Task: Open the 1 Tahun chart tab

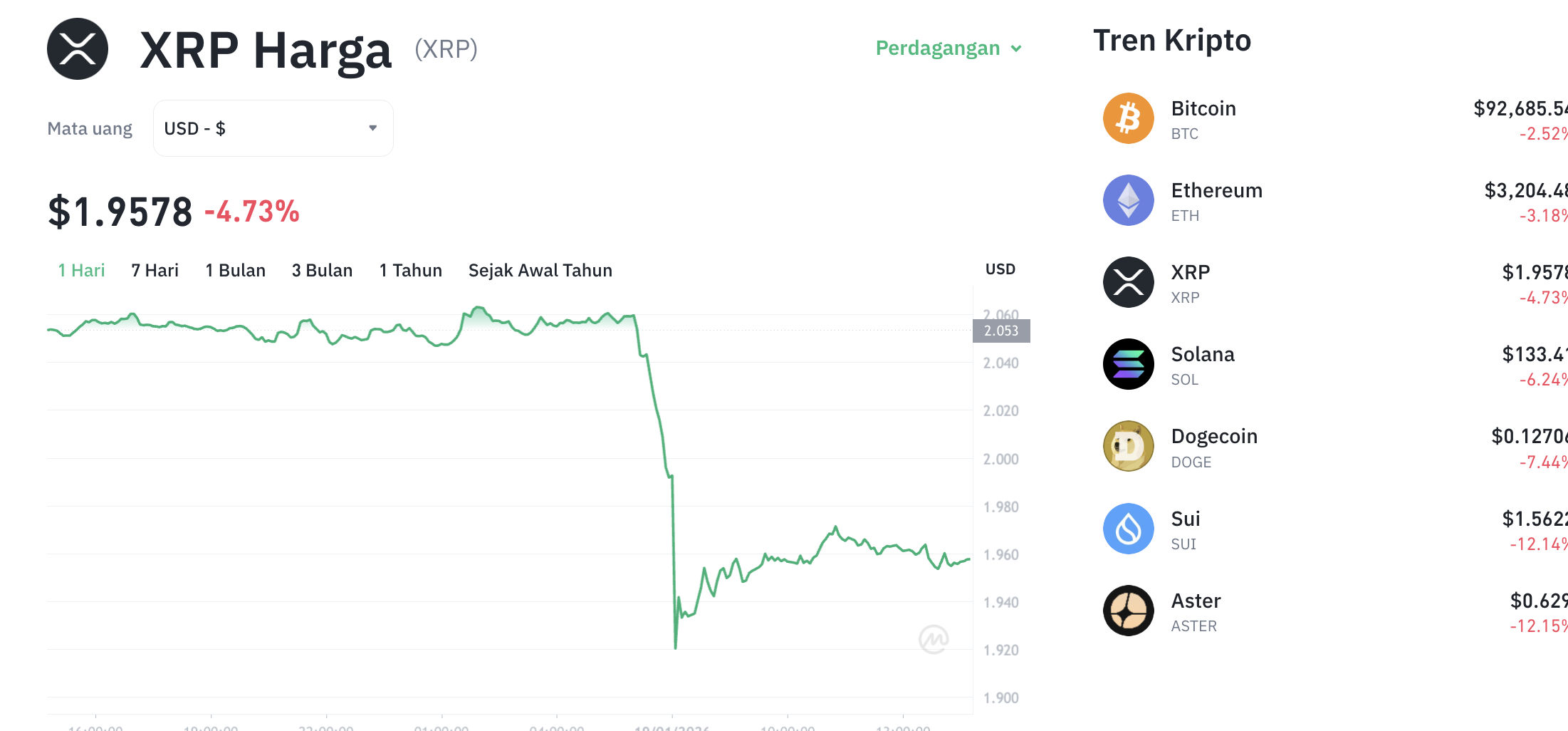Action: [x=410, y=270]
